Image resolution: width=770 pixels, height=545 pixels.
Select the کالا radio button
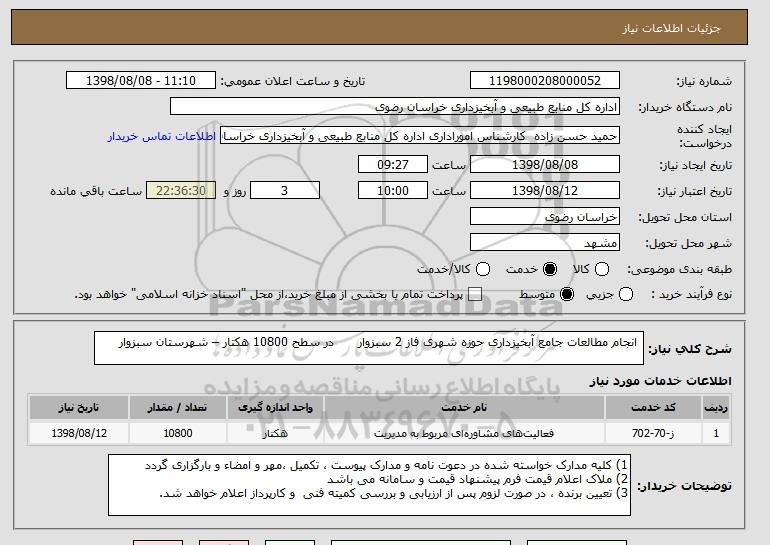pos(602,269)
